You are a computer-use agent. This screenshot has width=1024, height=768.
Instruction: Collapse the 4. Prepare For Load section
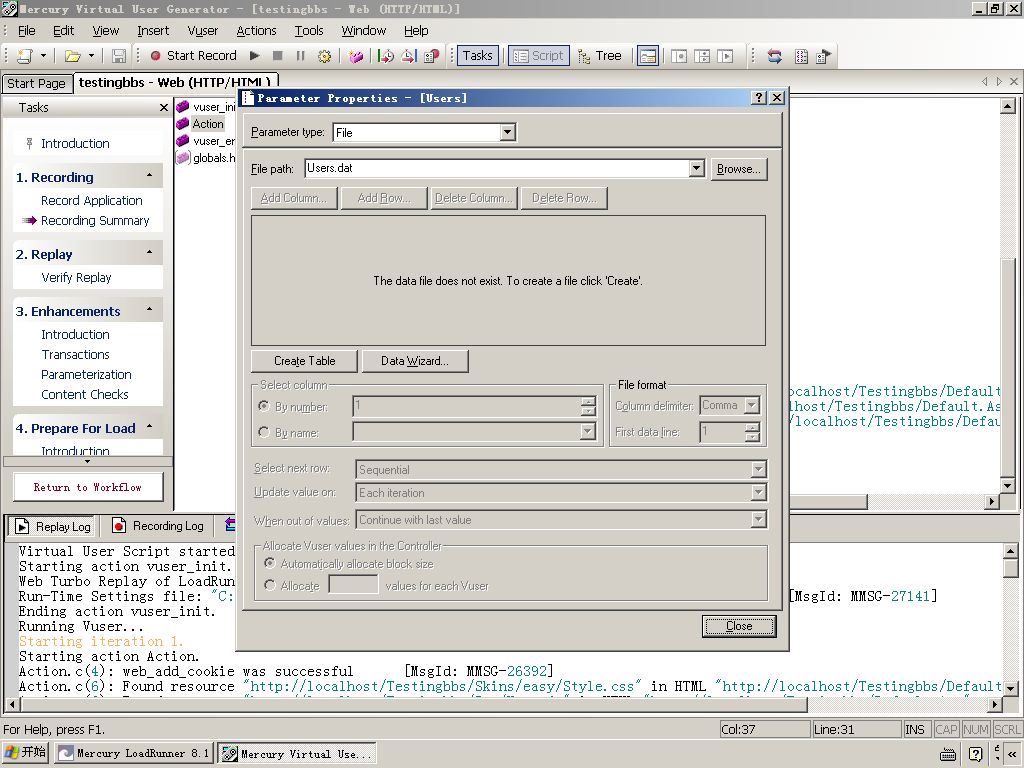[150, 426]
